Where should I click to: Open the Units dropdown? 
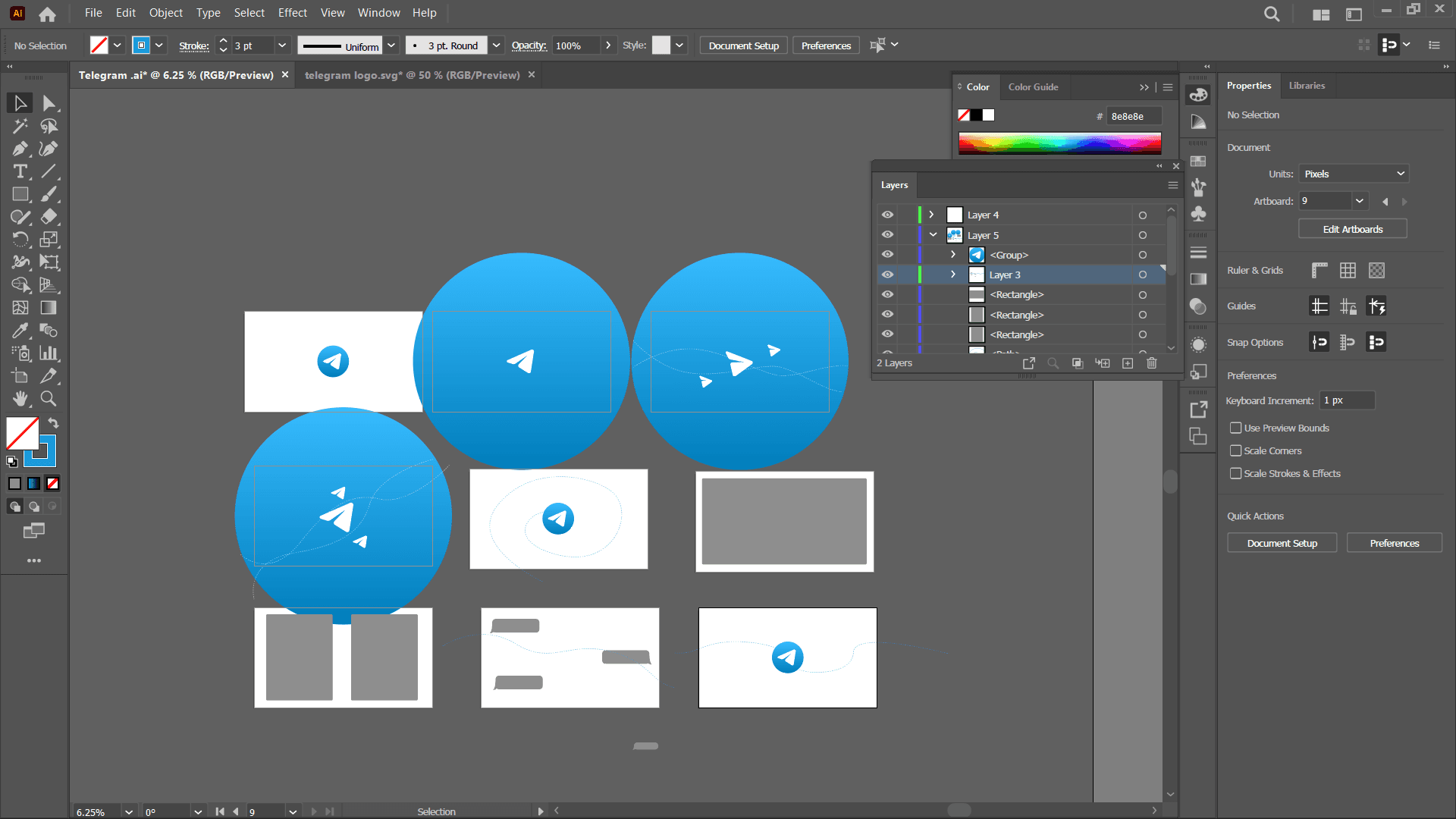click(x=1353, y=174)
